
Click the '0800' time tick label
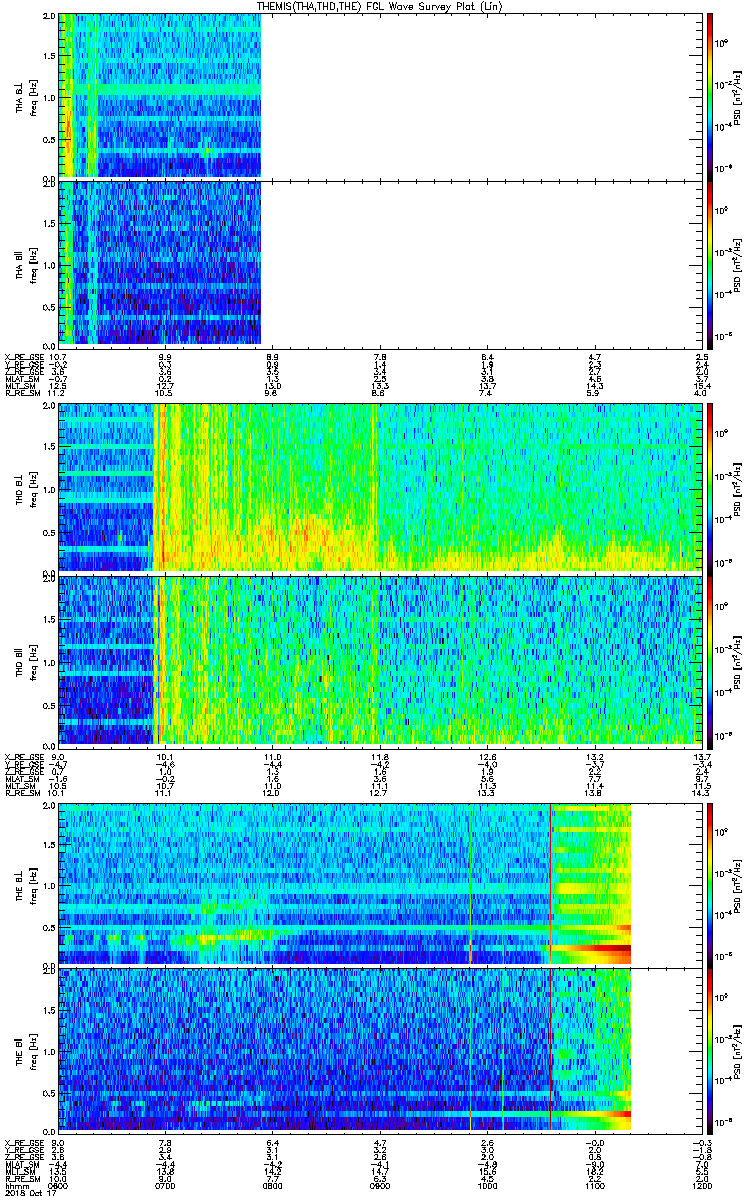272,1185
